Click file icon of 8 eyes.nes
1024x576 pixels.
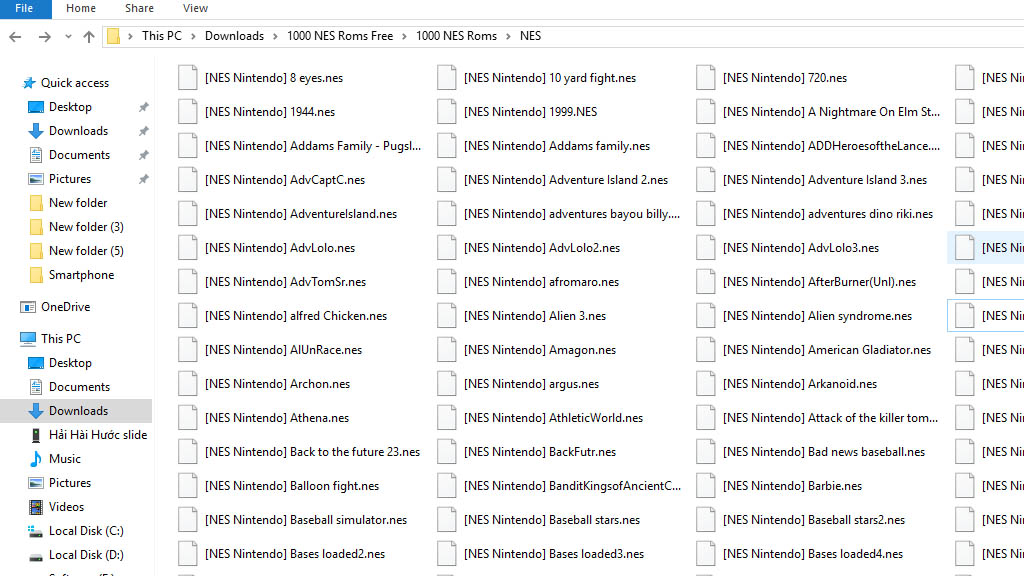[x=187, y=78]
